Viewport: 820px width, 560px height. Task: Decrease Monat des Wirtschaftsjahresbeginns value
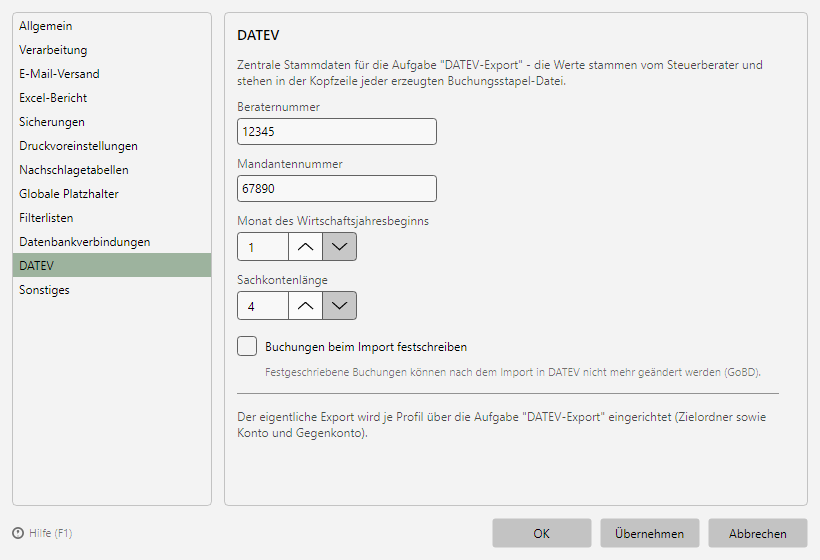pyautogui.click(x=339, y=247)
